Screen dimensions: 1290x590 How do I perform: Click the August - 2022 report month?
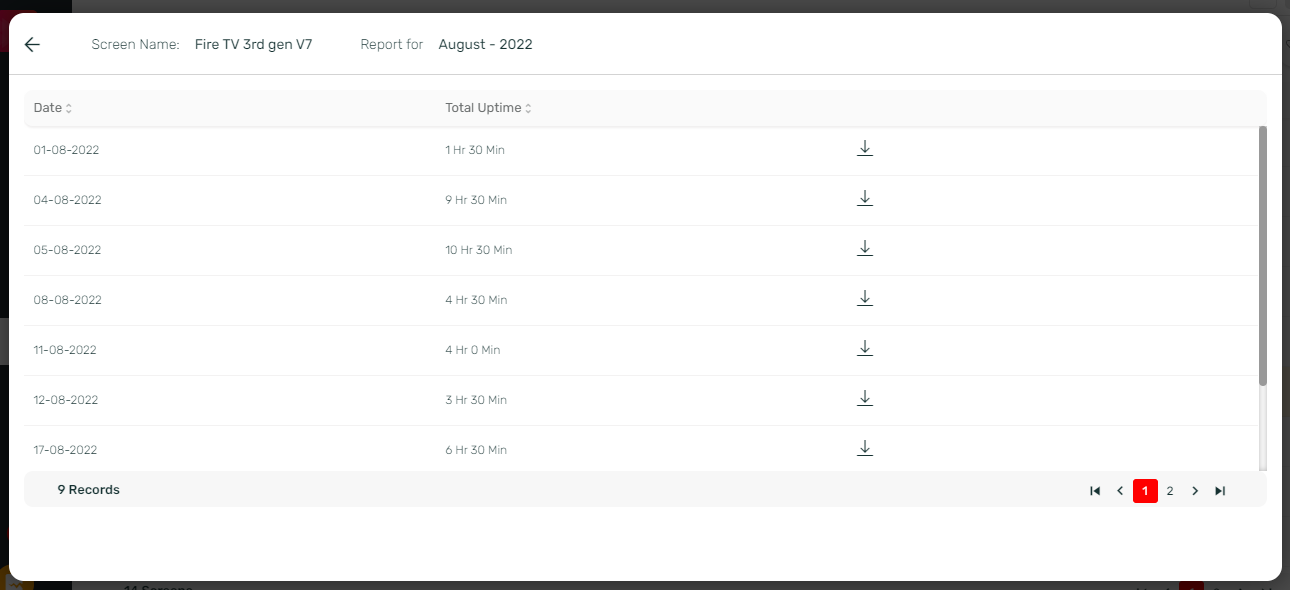pyautogui.click(x=485, y=45)
